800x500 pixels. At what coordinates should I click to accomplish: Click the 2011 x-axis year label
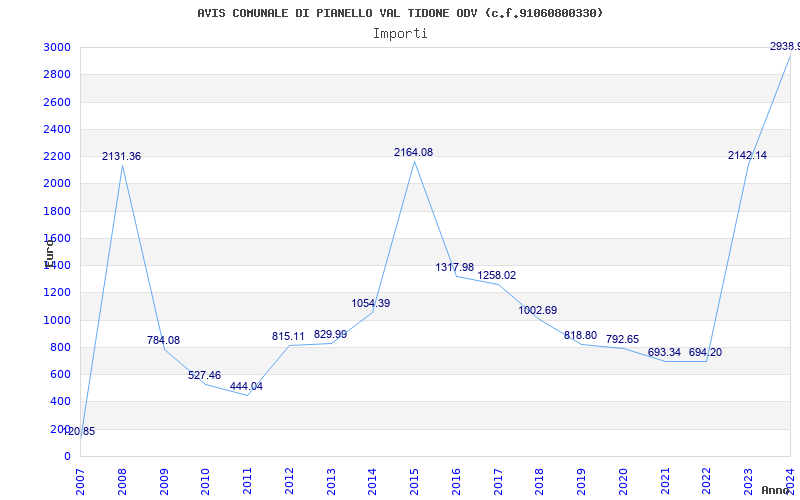[247, 481]
